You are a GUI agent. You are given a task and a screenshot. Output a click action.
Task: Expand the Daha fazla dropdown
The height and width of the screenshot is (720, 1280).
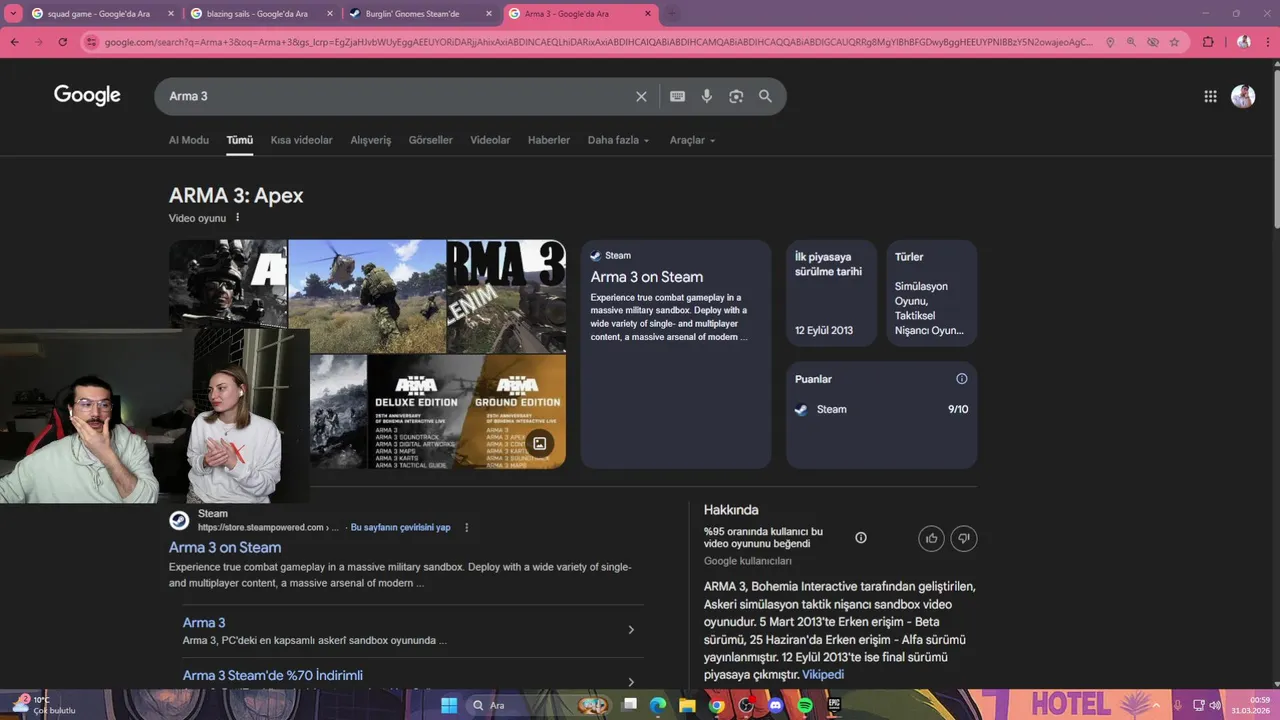(x=618, y=140)
